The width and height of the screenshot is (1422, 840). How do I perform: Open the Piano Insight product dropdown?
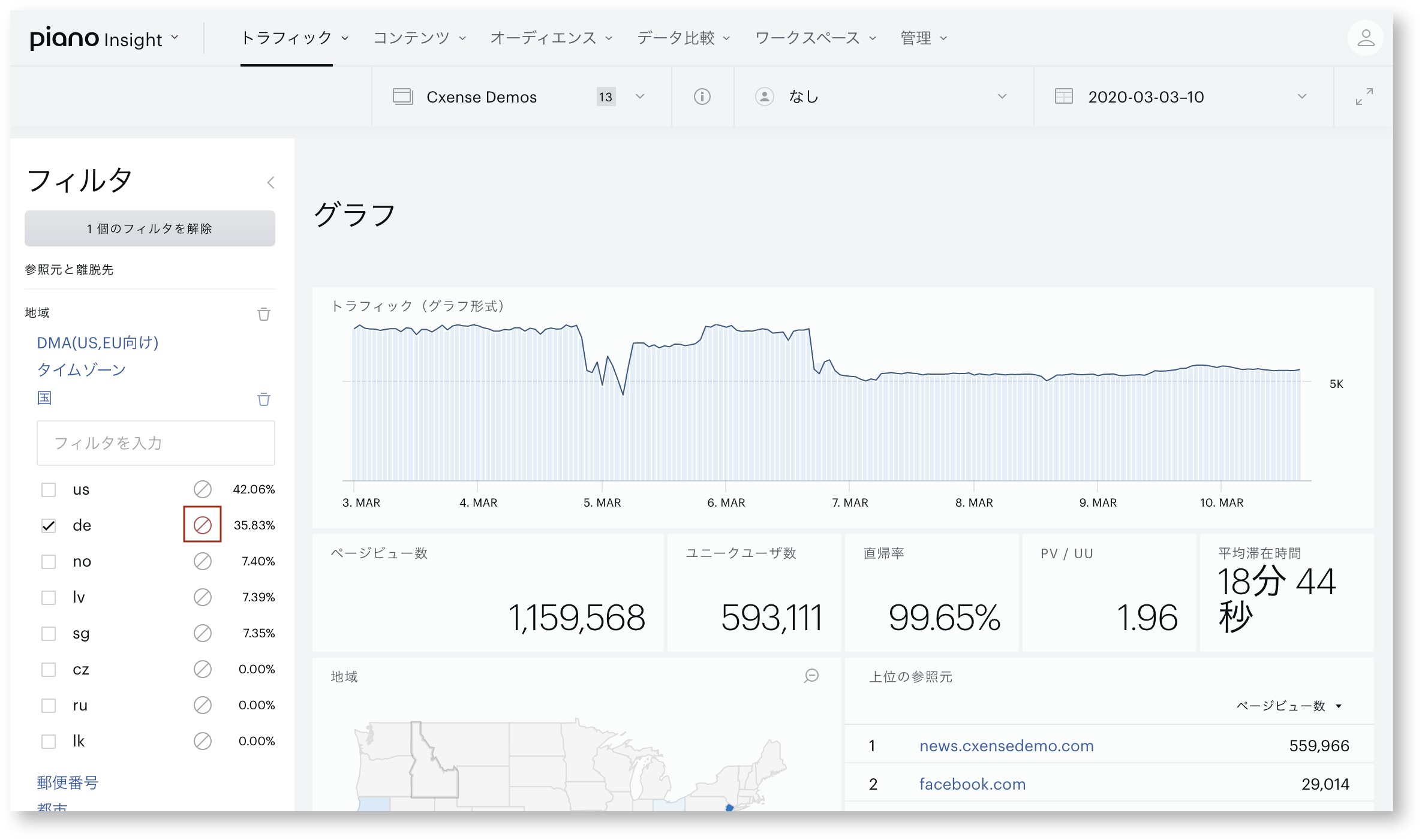click(x=104, y=38)
